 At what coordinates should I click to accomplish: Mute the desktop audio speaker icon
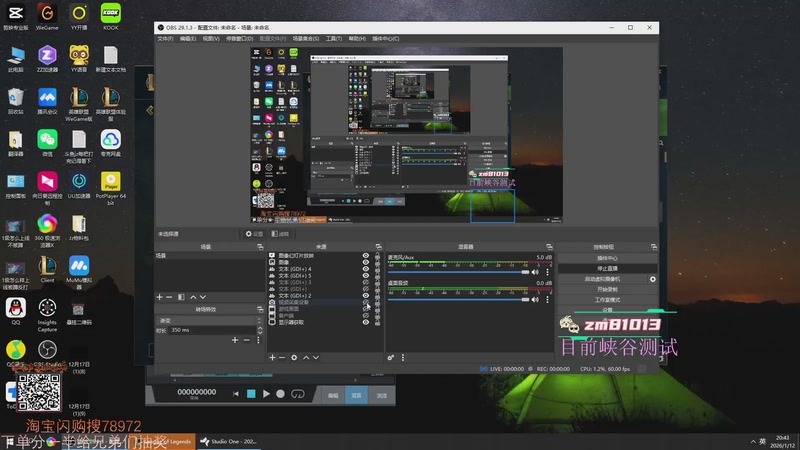click(x=535, y=299)
